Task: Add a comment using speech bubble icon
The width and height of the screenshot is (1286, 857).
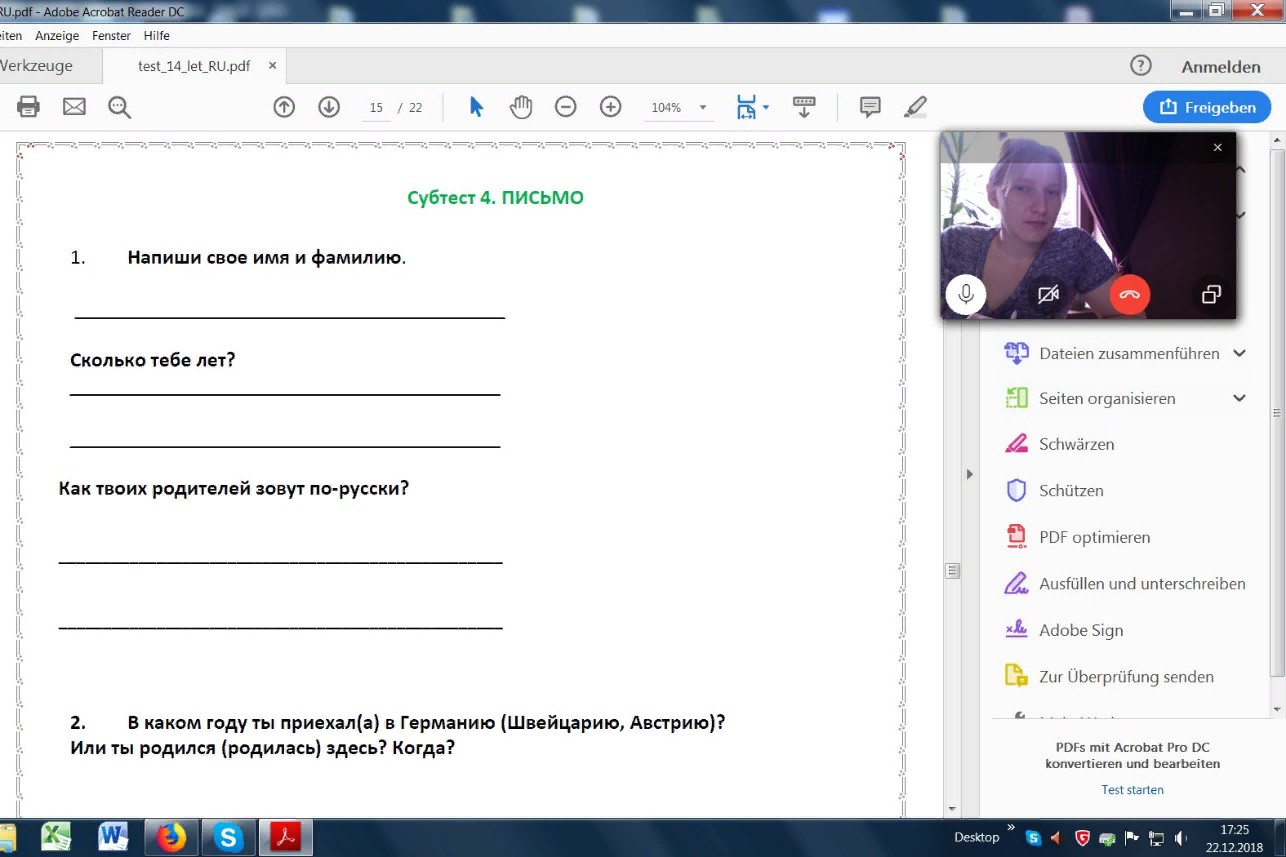Action: pyautogui.click(x=870, y=107)
